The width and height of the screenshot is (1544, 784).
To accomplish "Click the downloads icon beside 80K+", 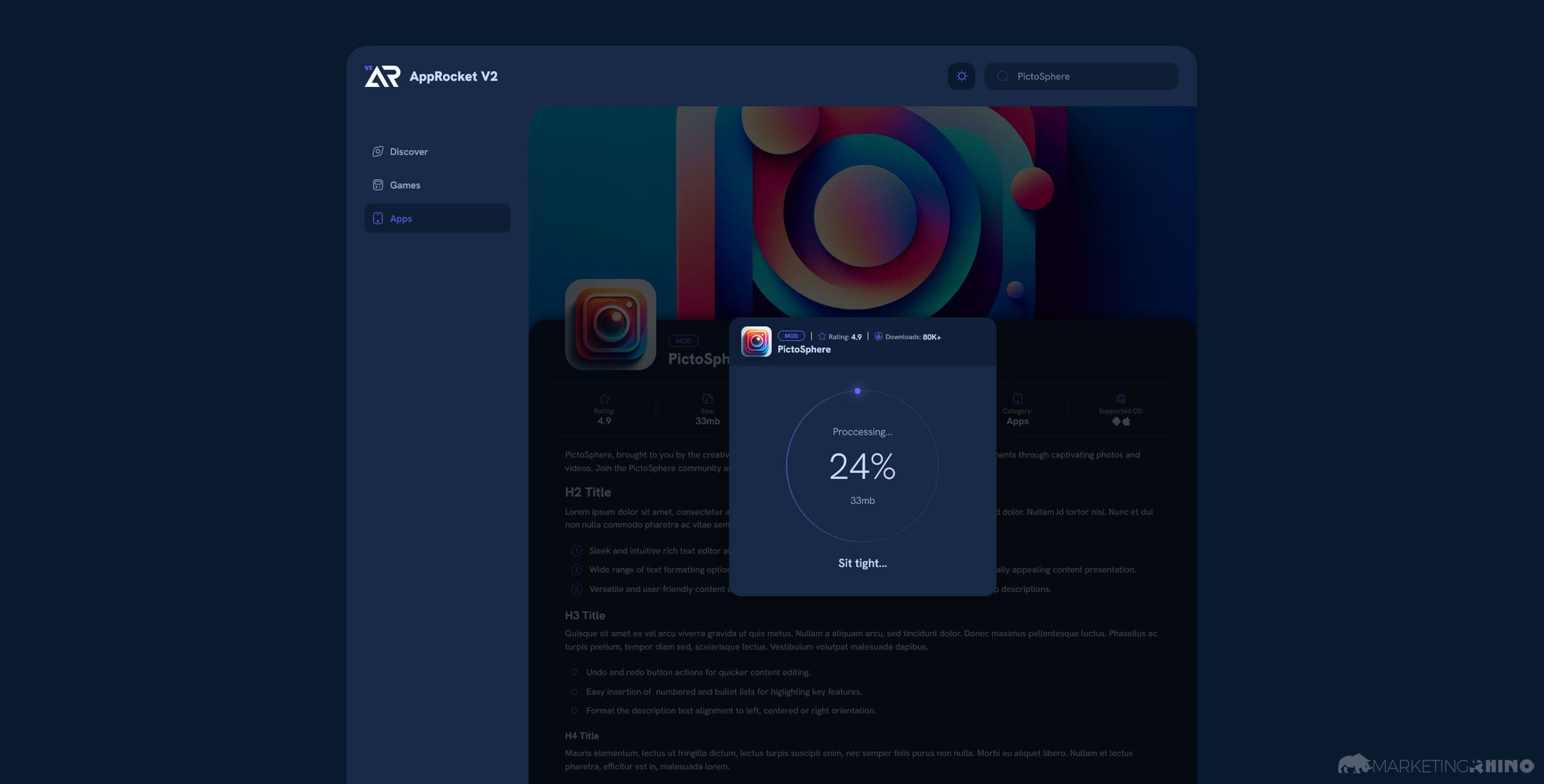I will pos(878,336).
